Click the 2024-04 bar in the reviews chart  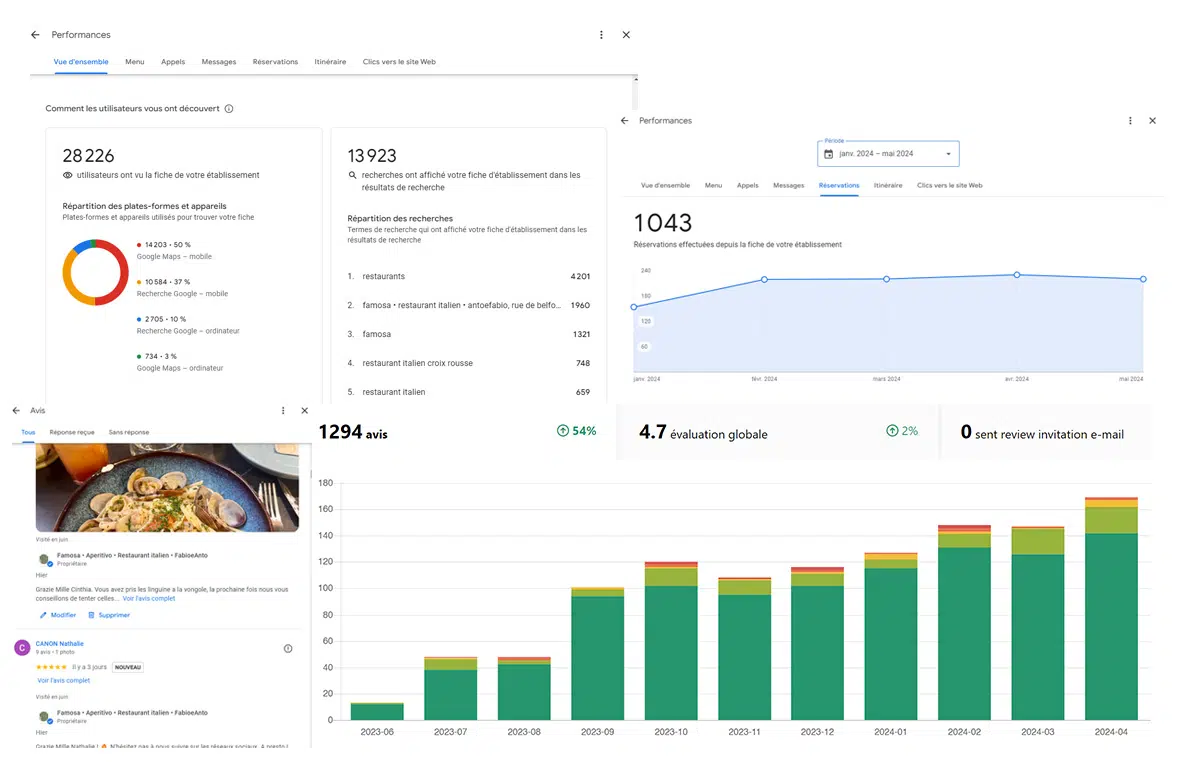point(1111,609)
